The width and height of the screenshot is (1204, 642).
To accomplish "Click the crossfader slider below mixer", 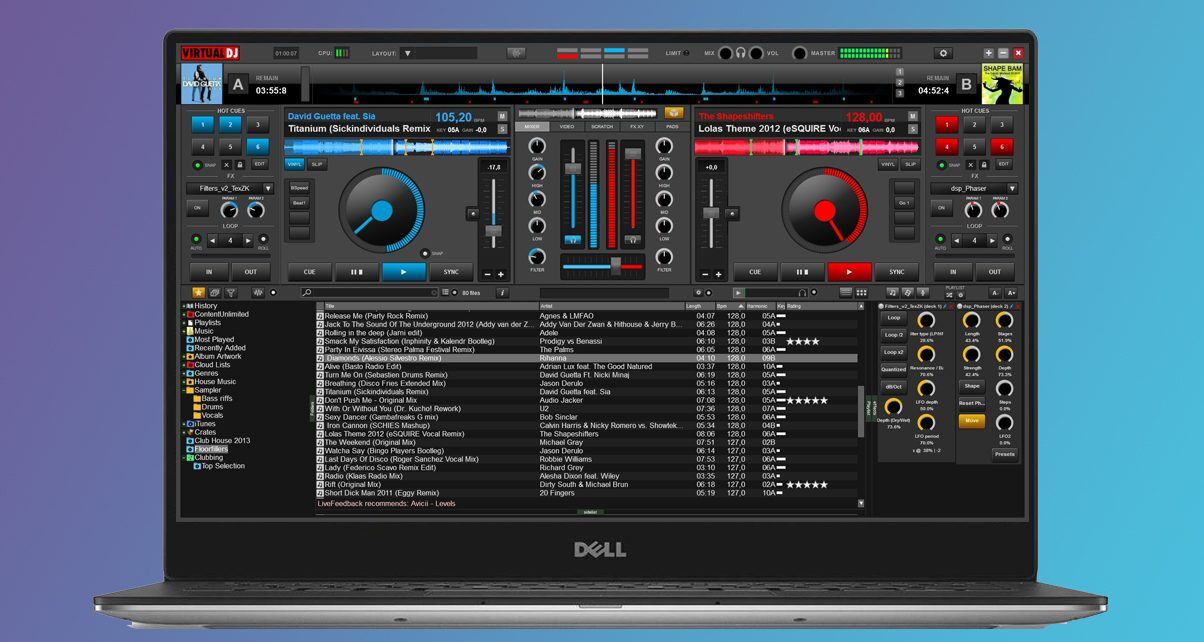I will click(x=615, y=264).
